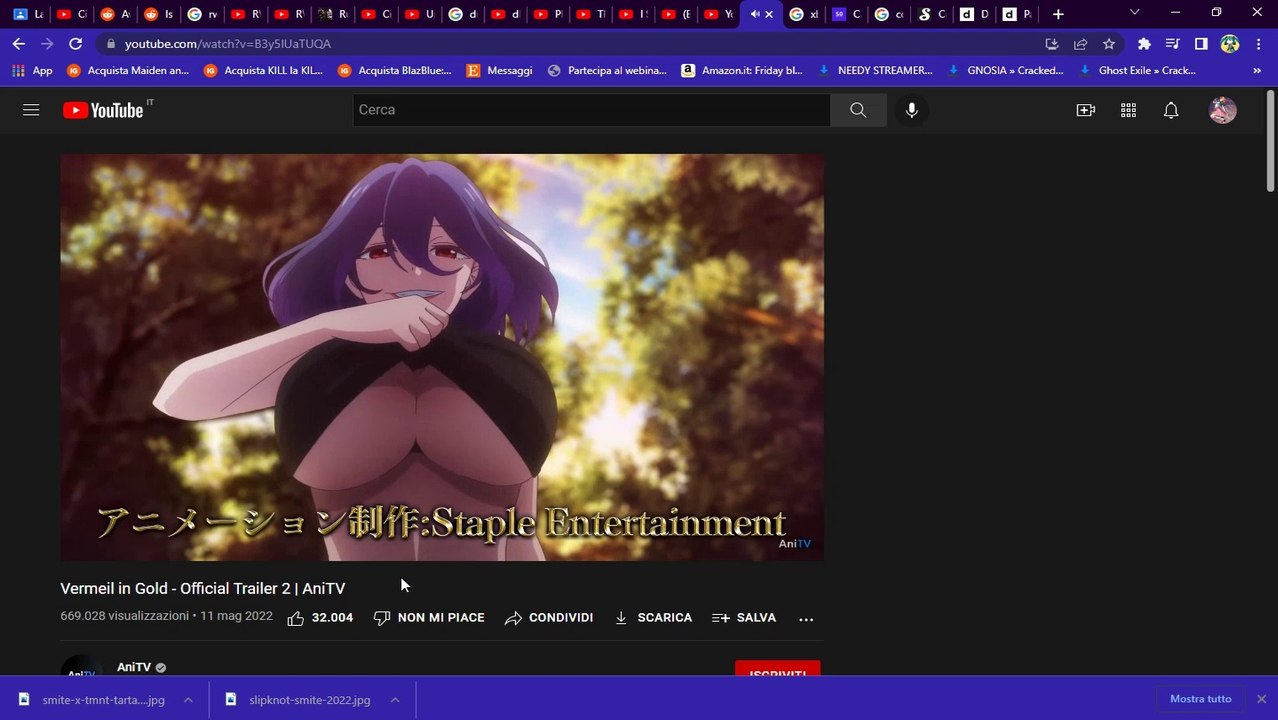
Task: Open the YouTube apps grid
Action: [x=1128, y=110]
